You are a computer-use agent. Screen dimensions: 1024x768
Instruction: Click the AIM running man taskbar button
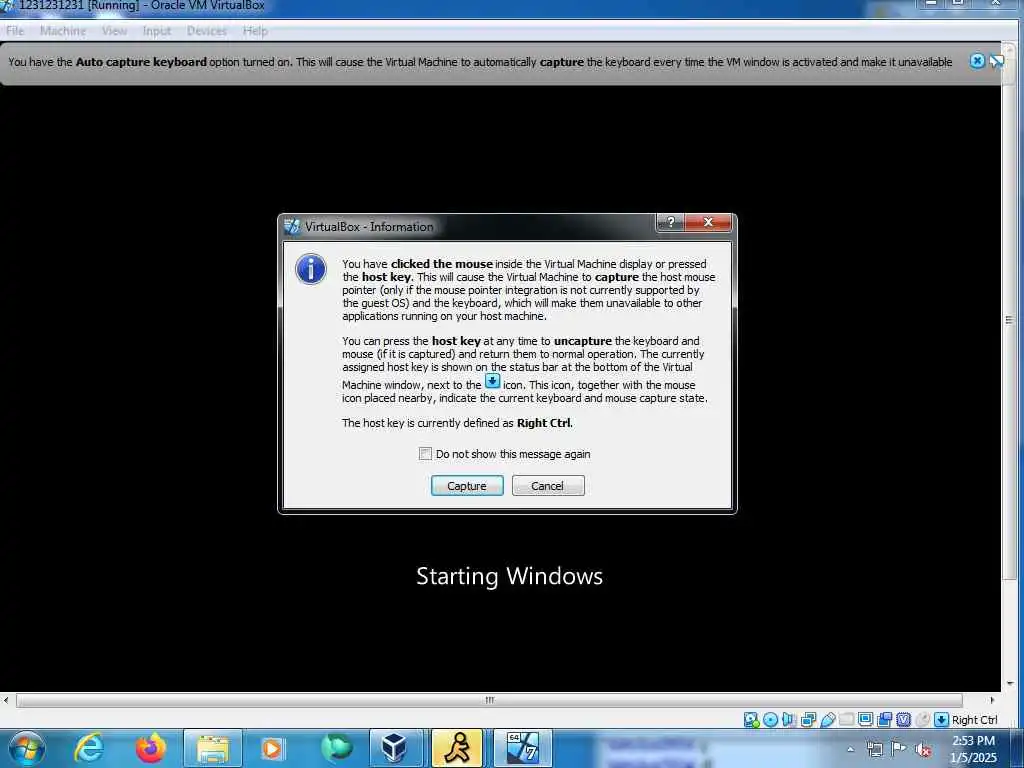pyautogui.click(x=457, y=748)
